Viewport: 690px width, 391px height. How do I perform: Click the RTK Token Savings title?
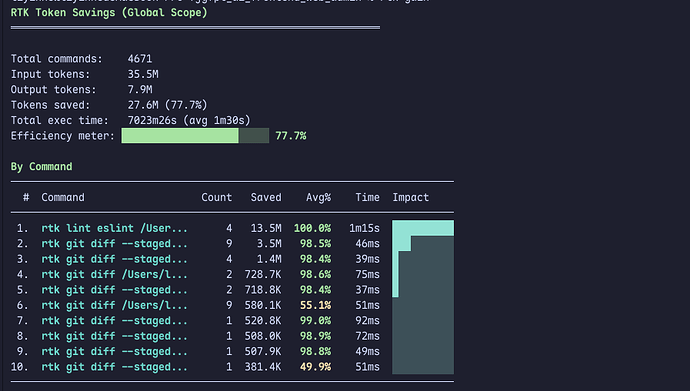109,13
